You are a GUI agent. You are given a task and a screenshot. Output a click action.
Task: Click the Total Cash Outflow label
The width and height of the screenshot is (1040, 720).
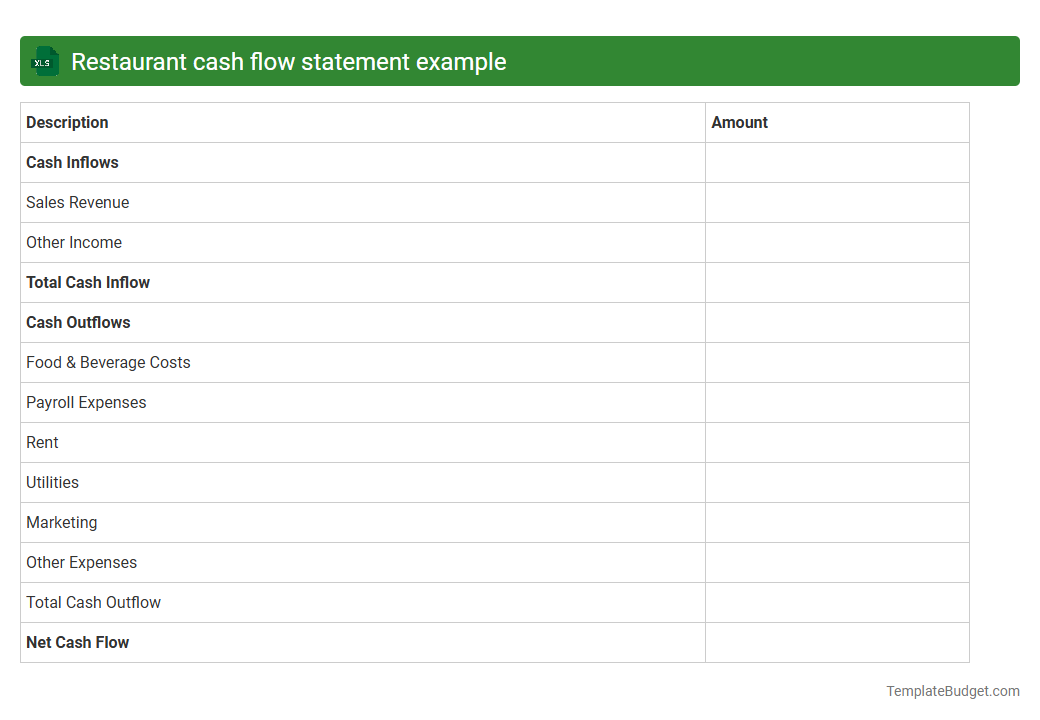click(x=93, y=602)
